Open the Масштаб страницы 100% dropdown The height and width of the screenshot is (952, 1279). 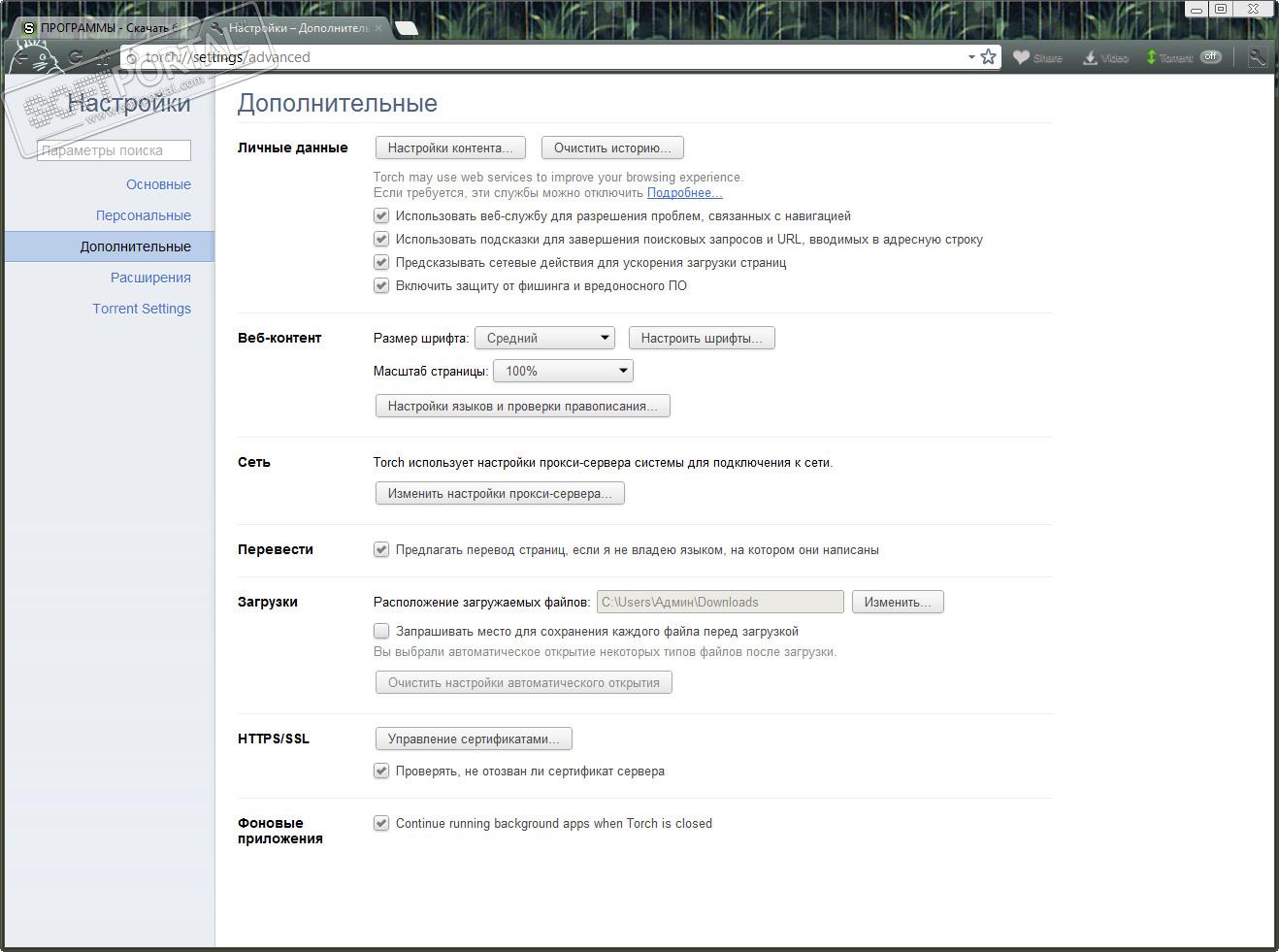tap(563, 371)
